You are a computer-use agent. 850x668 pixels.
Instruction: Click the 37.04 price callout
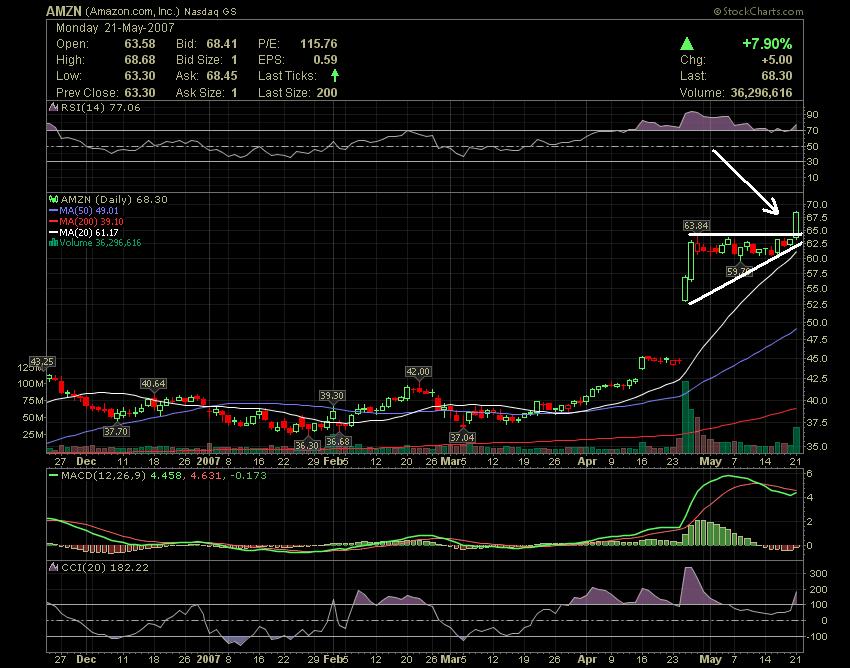coord(462,437)
